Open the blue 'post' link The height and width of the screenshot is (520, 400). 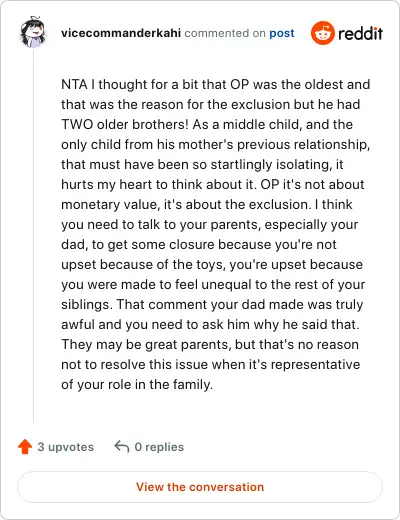click(x=282, y=33)
